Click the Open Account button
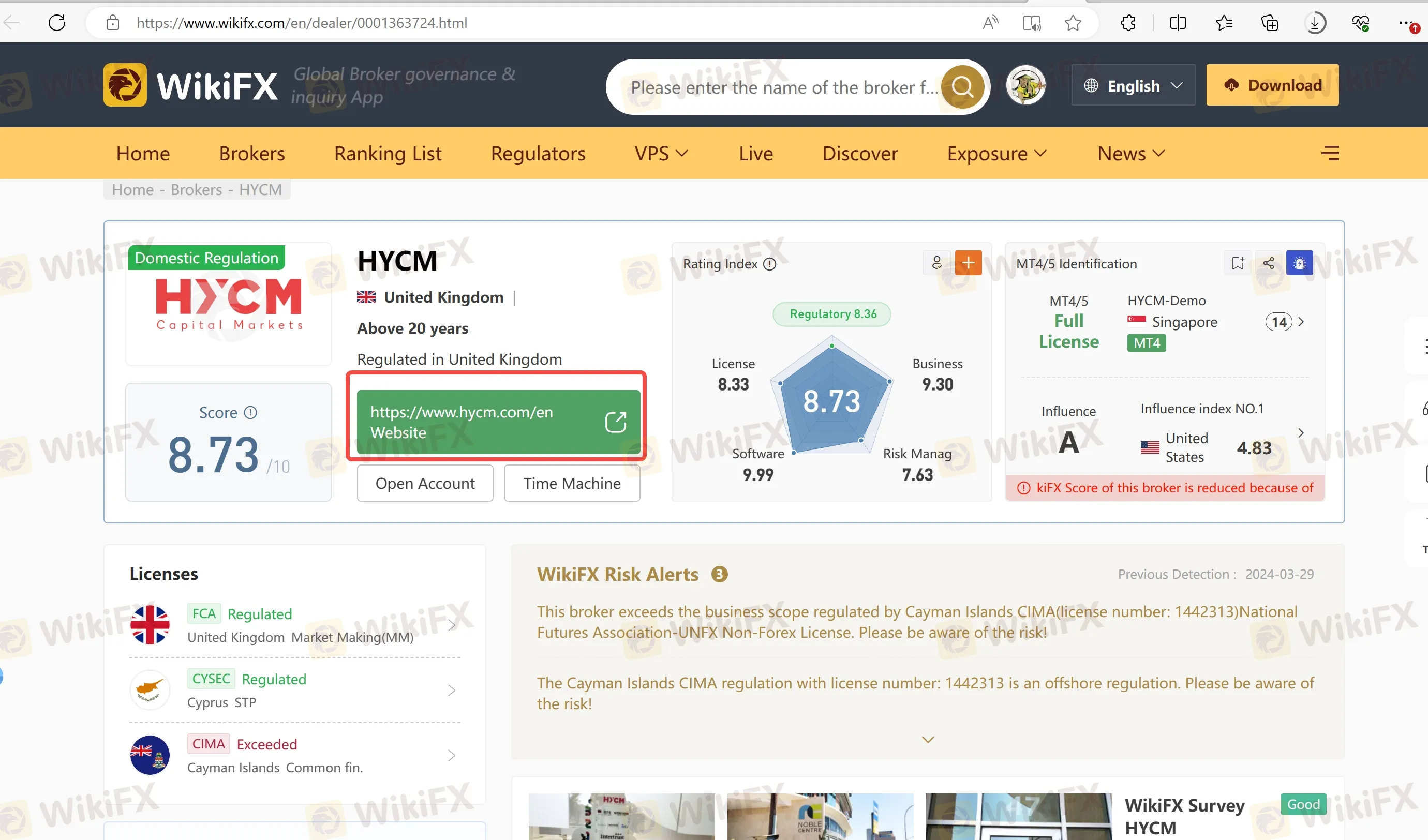 click(425, 483)
